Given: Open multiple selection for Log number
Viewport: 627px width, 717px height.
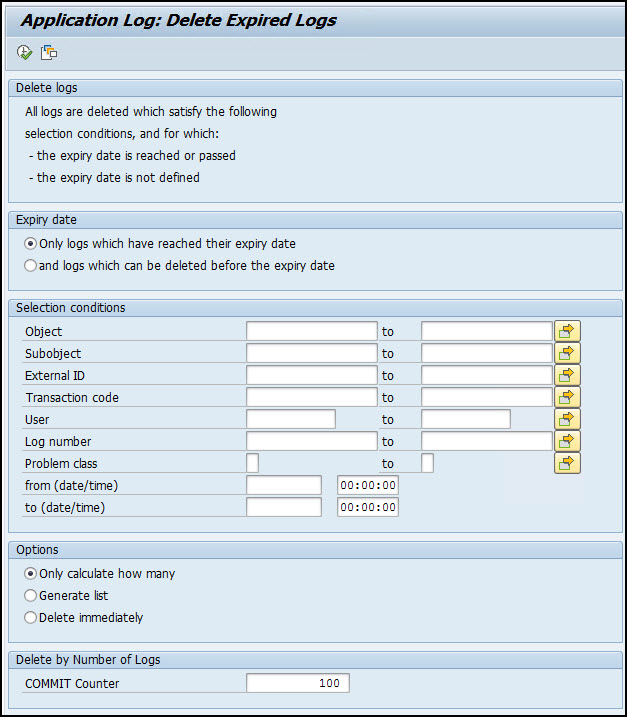Looking at the screenshot, I should (x=567, y=441).
